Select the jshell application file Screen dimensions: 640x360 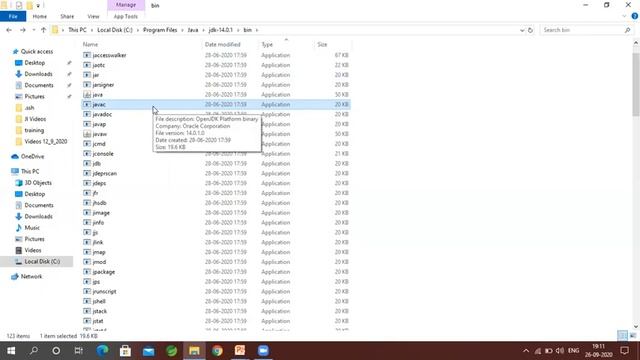click(x=99, y=301)
